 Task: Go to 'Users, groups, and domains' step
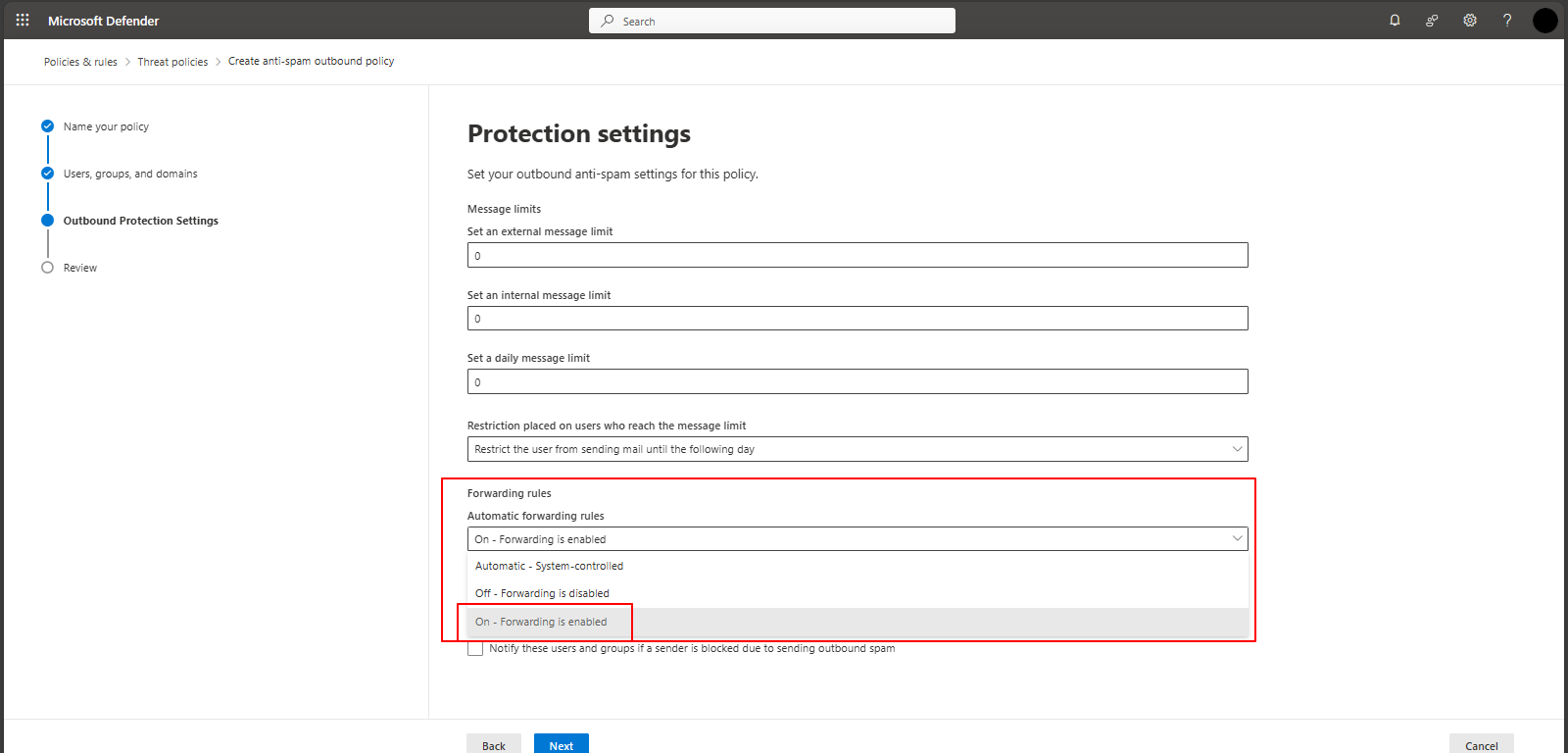coord(130,174)
